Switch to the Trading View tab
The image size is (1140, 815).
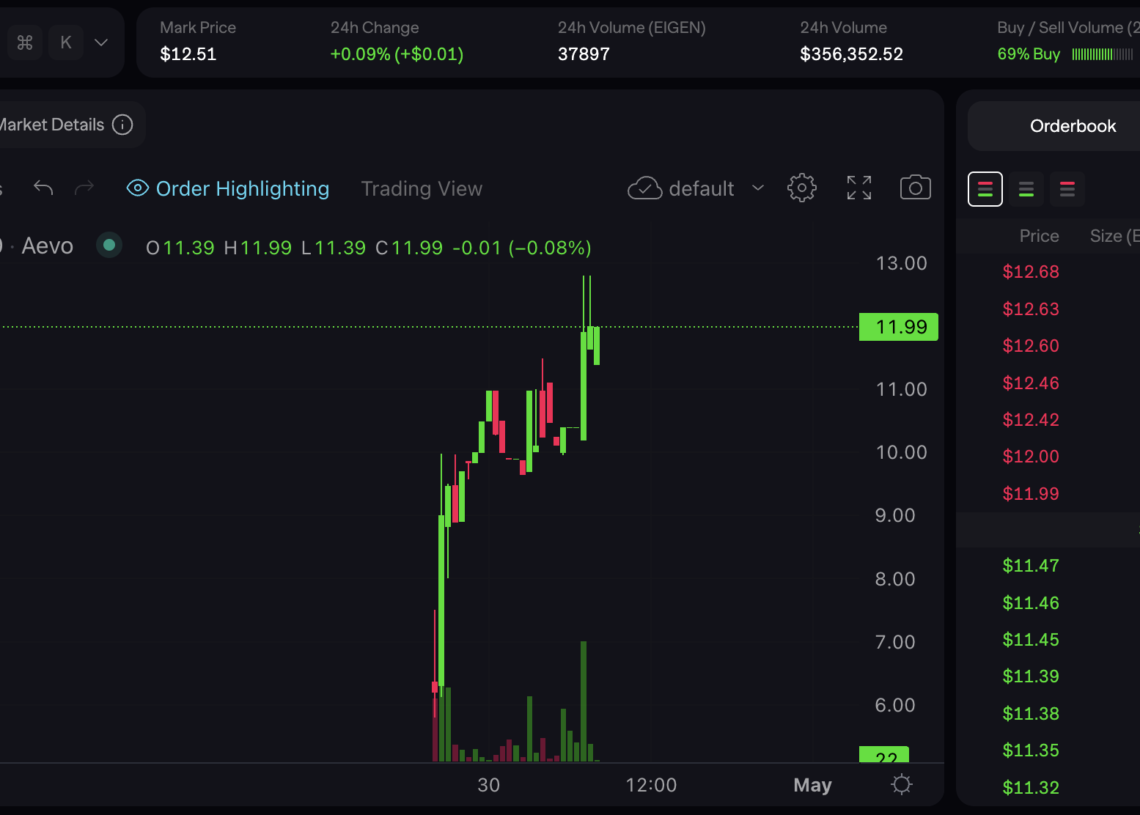421,188
